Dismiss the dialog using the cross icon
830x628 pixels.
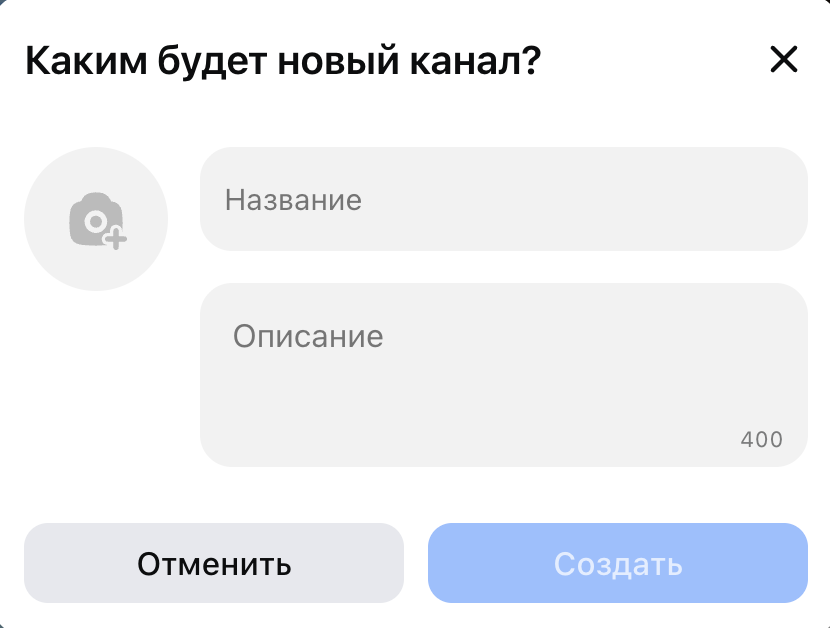pyautogui.click(x=784, y=60)
